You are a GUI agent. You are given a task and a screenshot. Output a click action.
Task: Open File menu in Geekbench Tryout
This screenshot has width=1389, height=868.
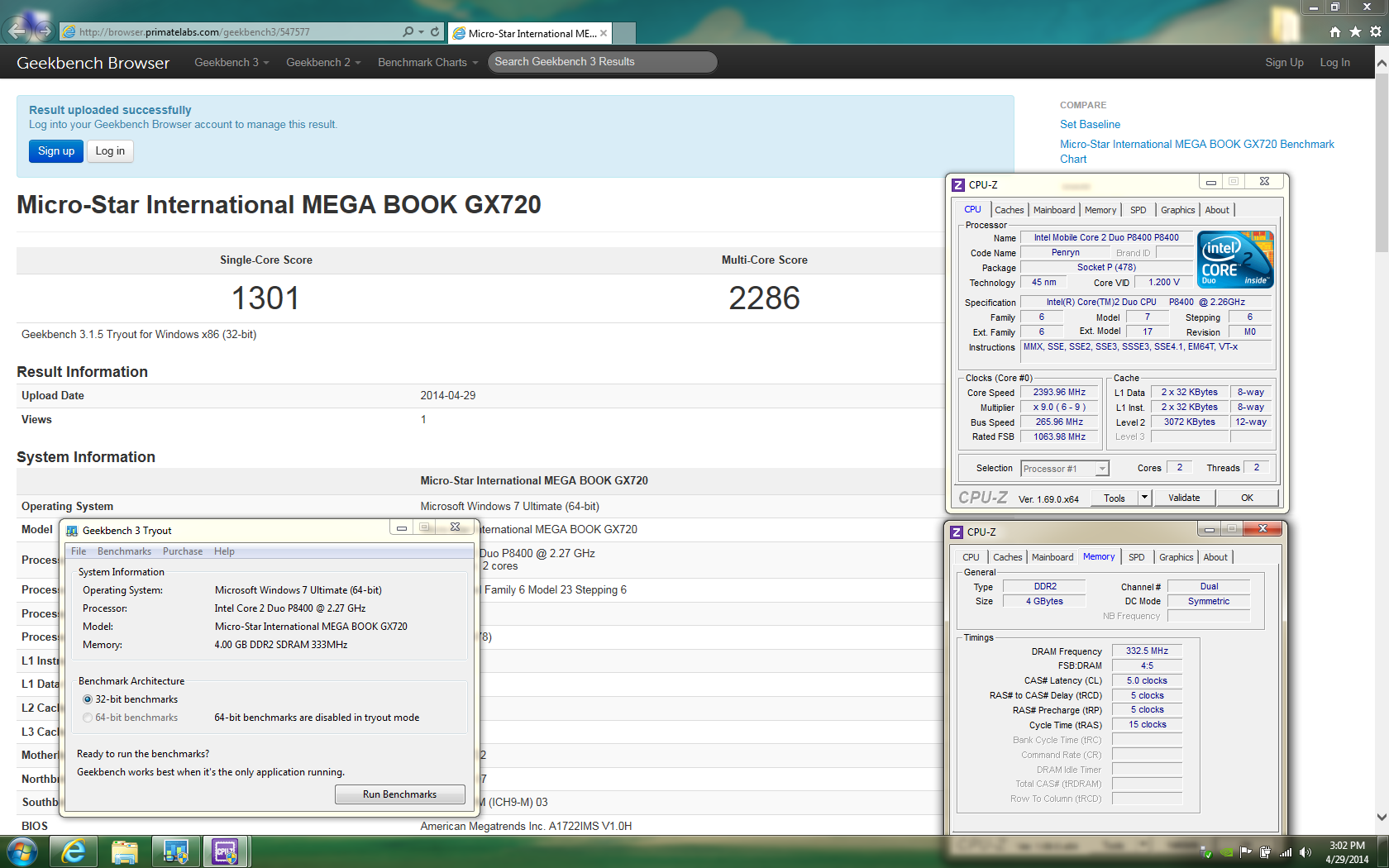[79, 551]
